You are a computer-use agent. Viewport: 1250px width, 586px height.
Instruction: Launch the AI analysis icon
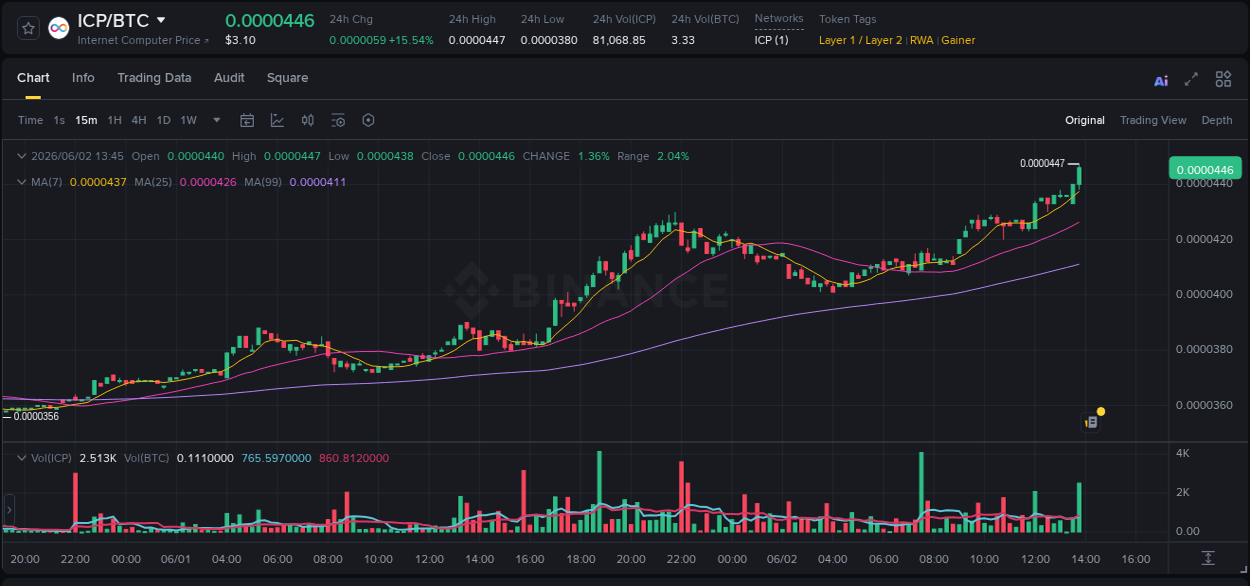(x=1161, y=80)
